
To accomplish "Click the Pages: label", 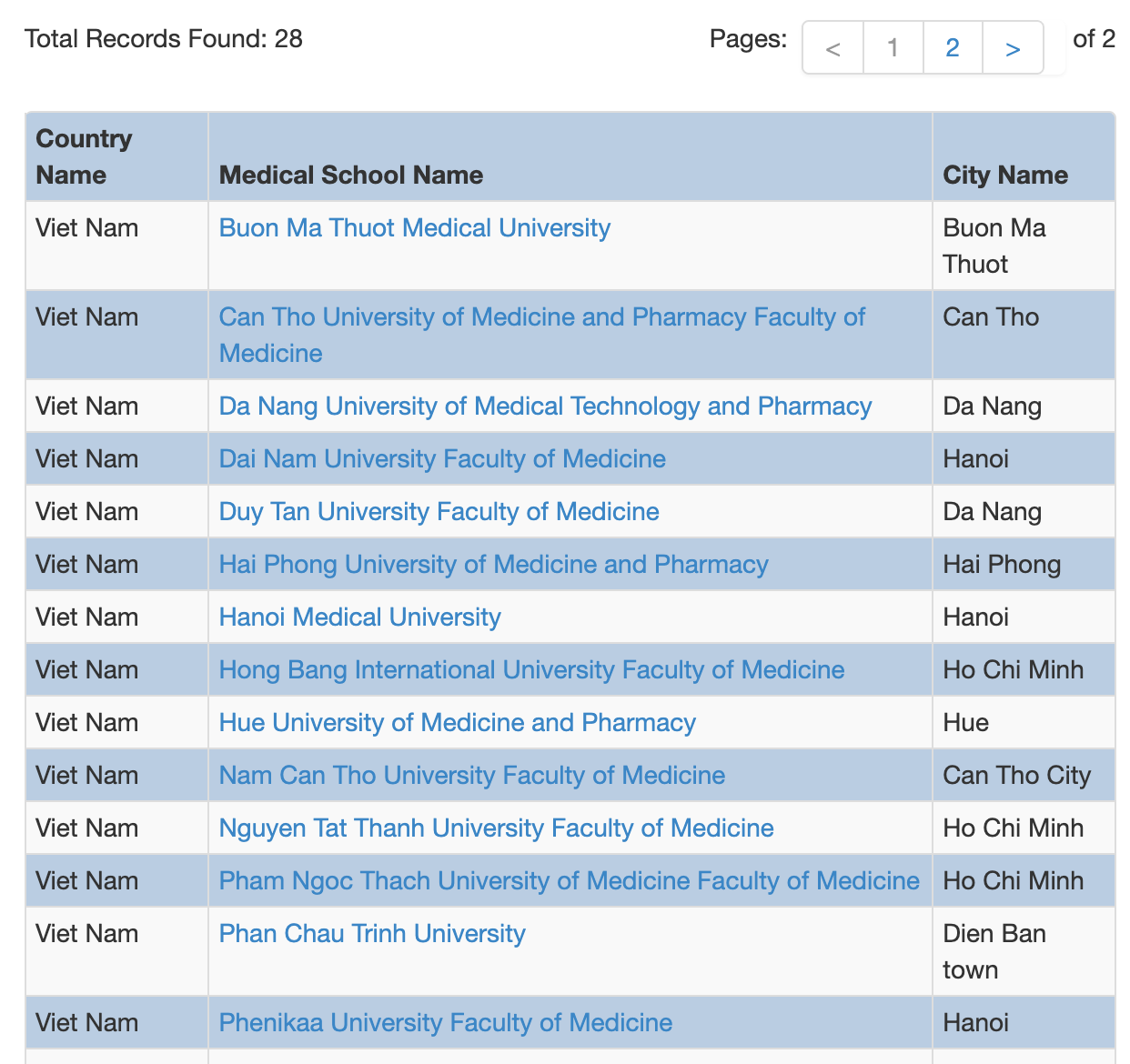I will coord(748,38).
